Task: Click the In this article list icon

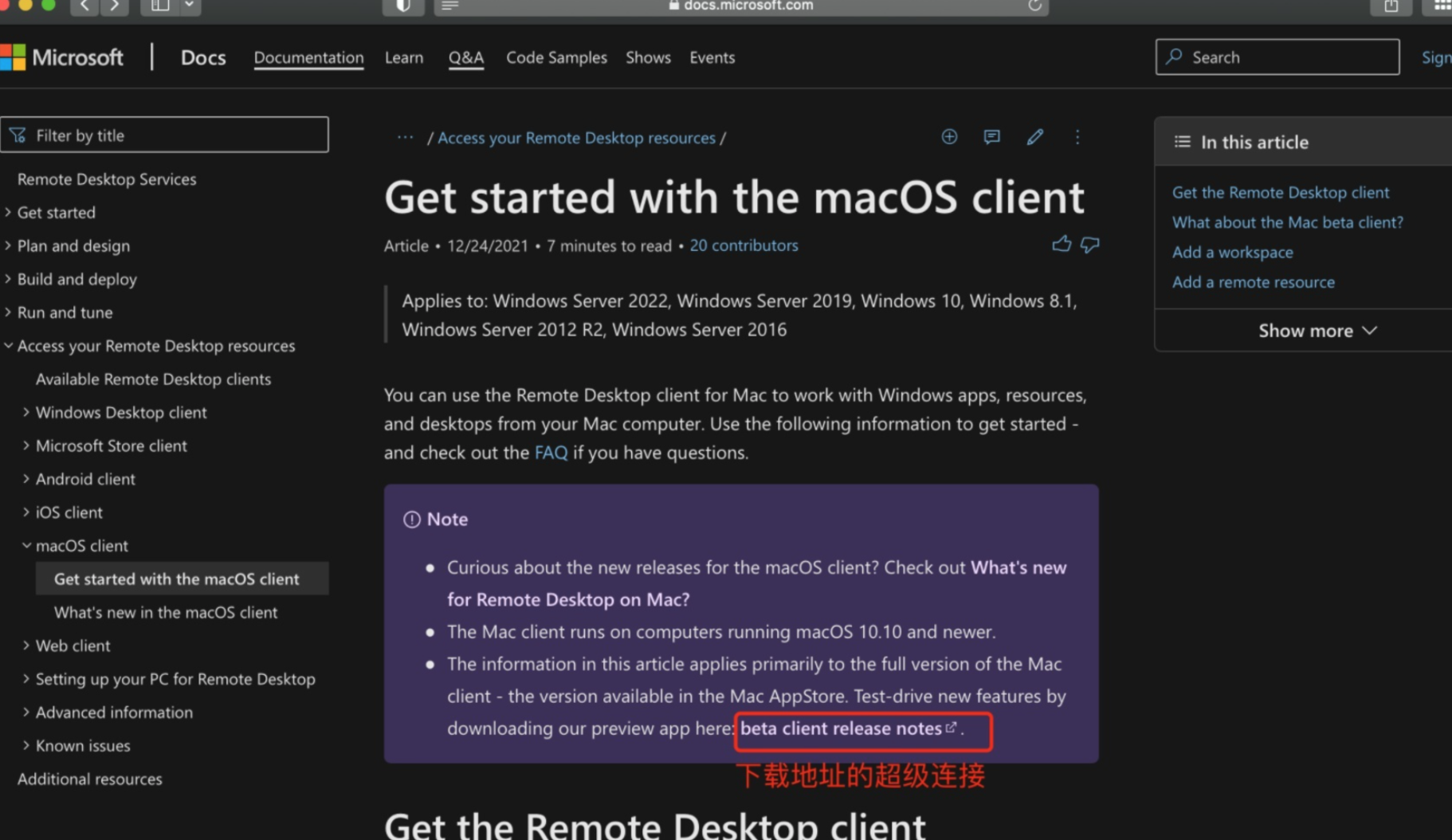Action: [1182, 142]
